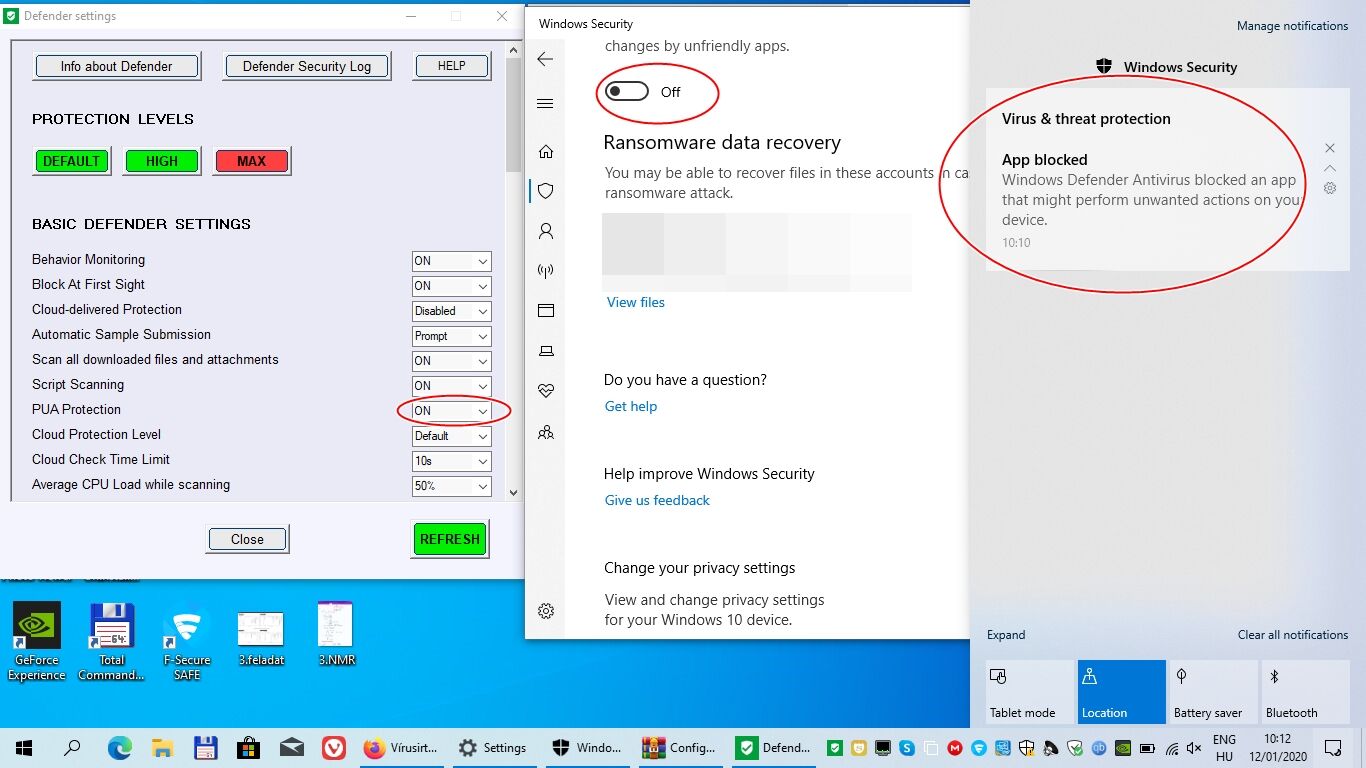The image size is (1366, 768).
Task: Open the Cloud-delivered Protection dropdown showing Disabled
Action: click(x=452, y=311)
